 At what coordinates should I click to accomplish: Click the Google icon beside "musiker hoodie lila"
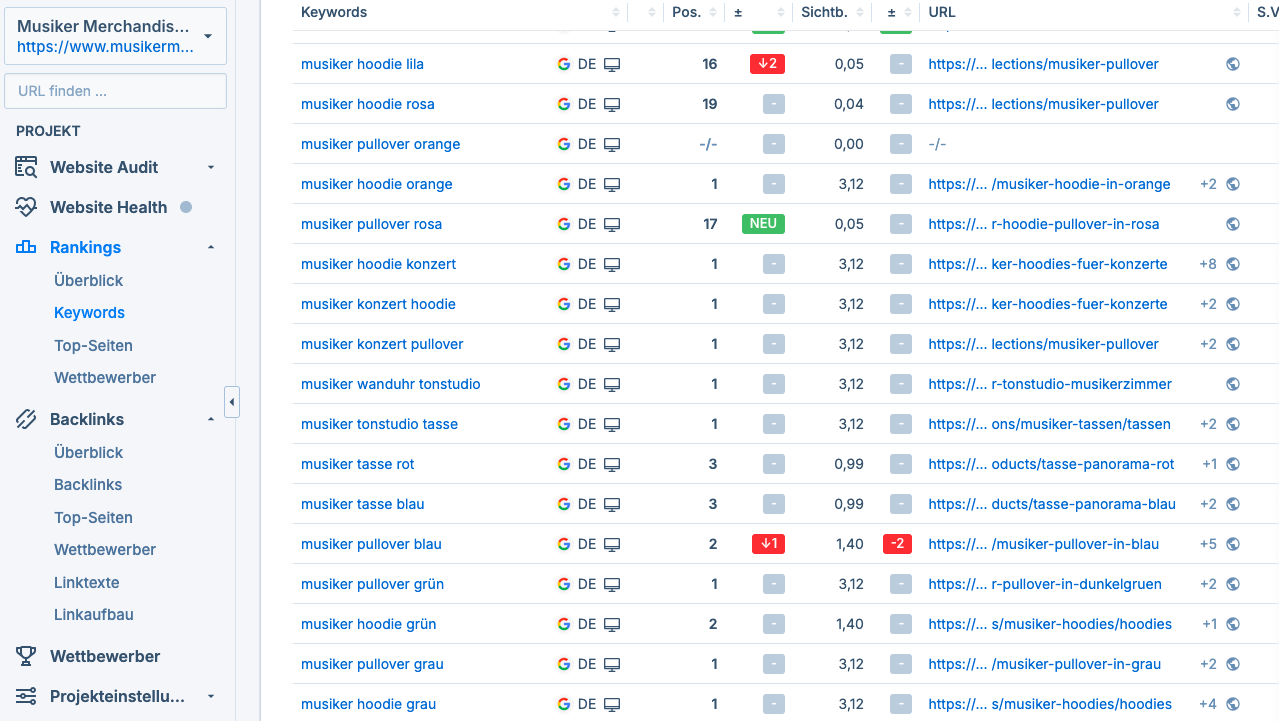pyautogui.click(x=563, y=63)
